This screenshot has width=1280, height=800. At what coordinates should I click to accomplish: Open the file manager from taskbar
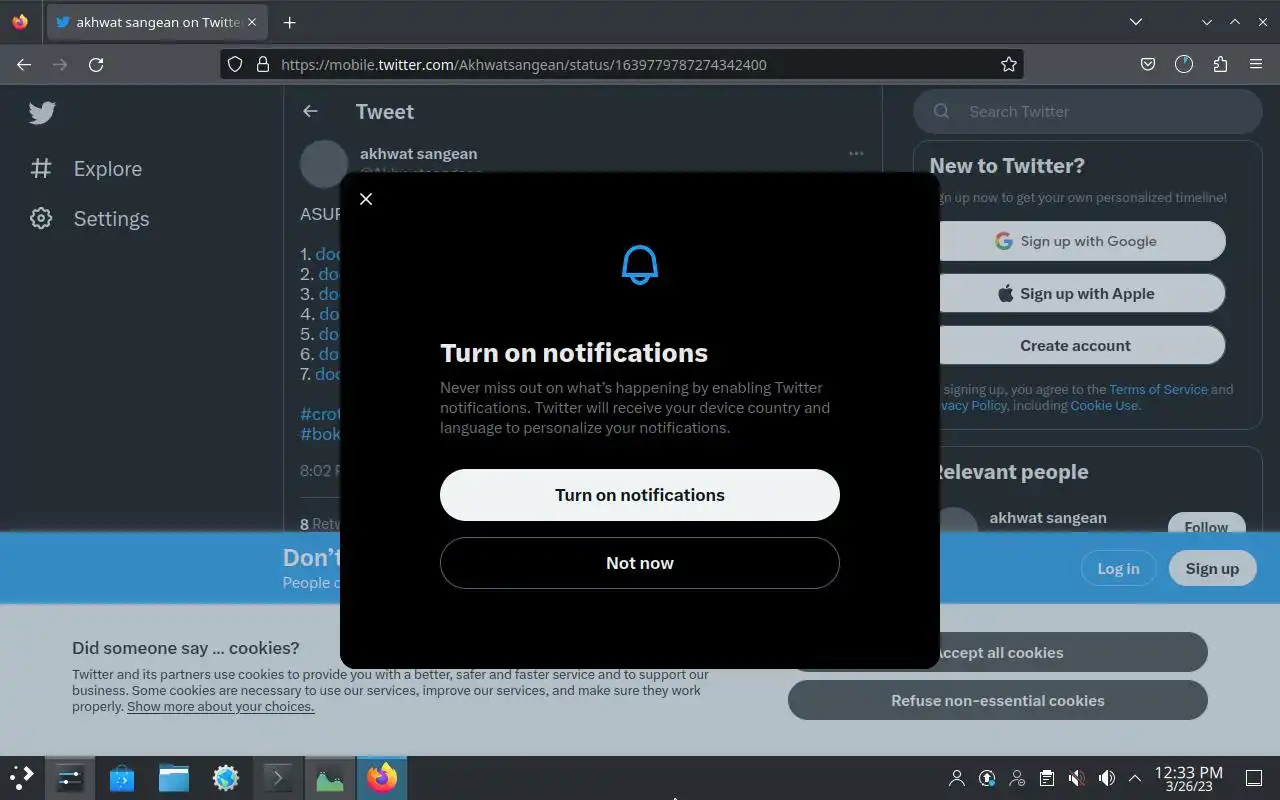click(x=174, y=777)
